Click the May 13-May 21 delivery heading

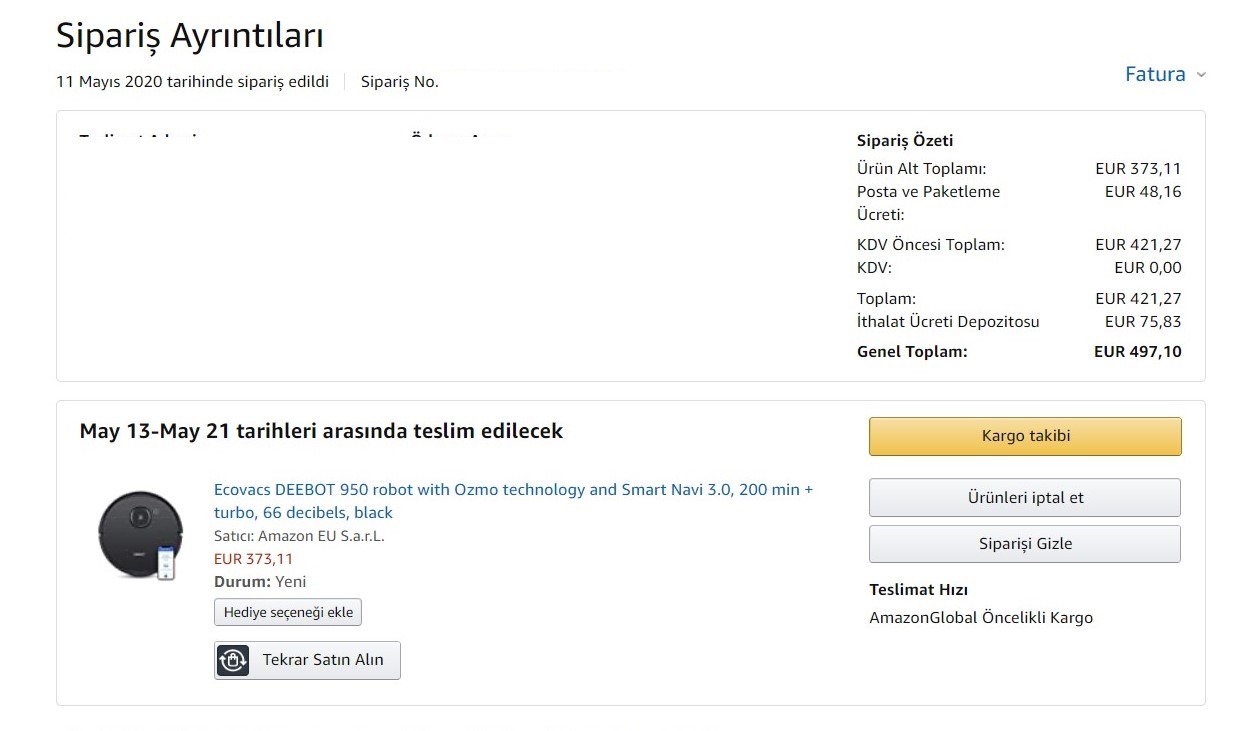[321, 431]
